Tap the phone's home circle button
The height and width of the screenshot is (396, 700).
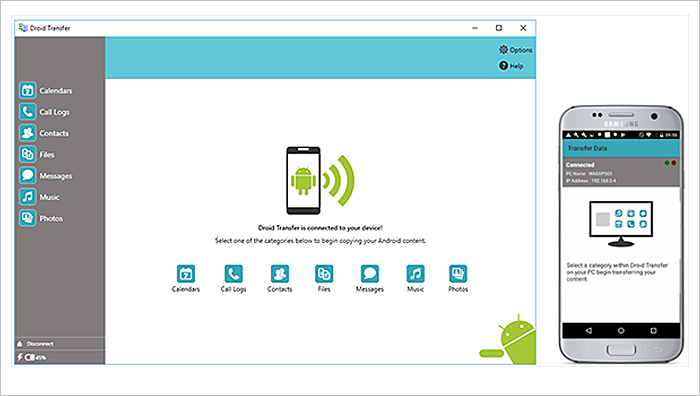(x=621, y=331)
